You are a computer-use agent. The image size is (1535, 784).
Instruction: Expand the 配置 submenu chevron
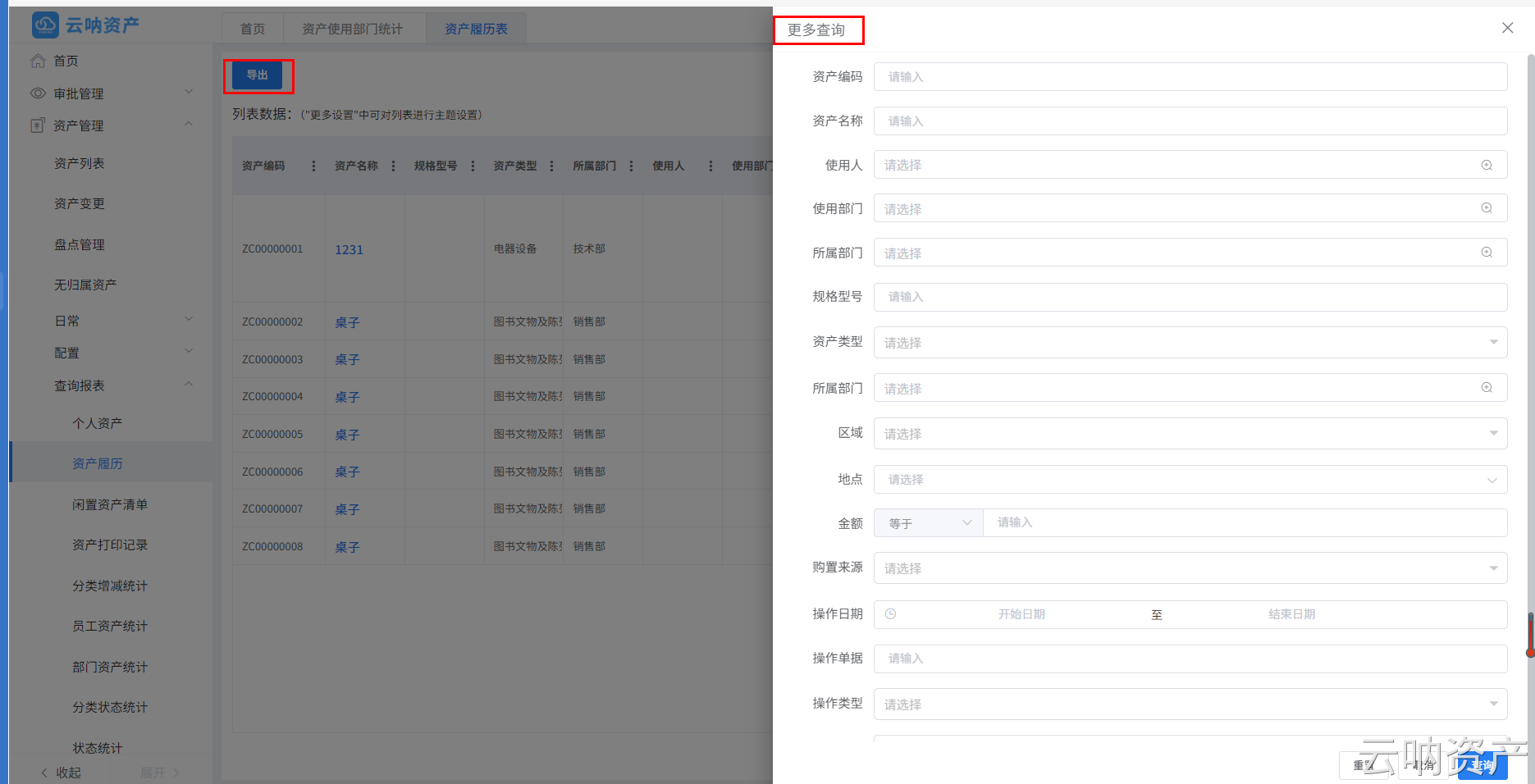click(189, 351)
